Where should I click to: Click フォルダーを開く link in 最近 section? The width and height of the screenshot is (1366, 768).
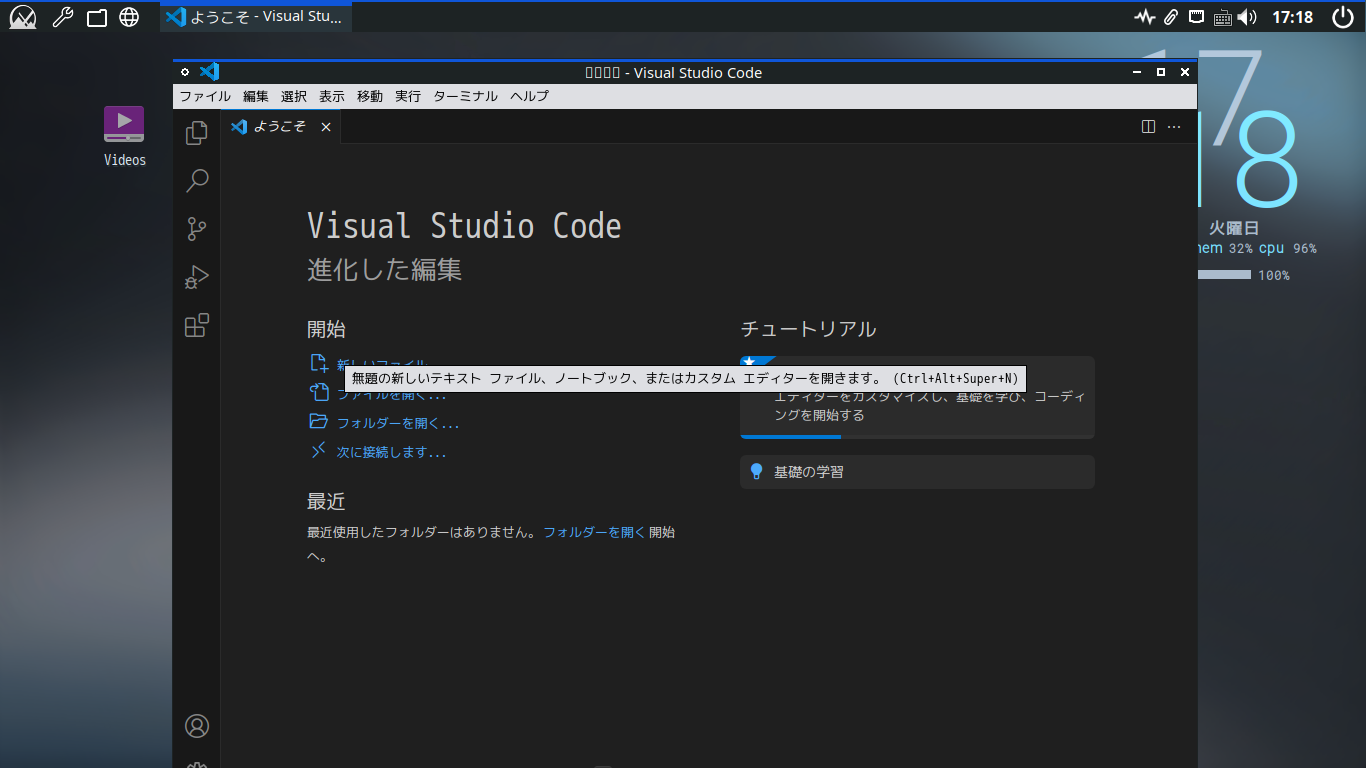[x=594, y=532]
